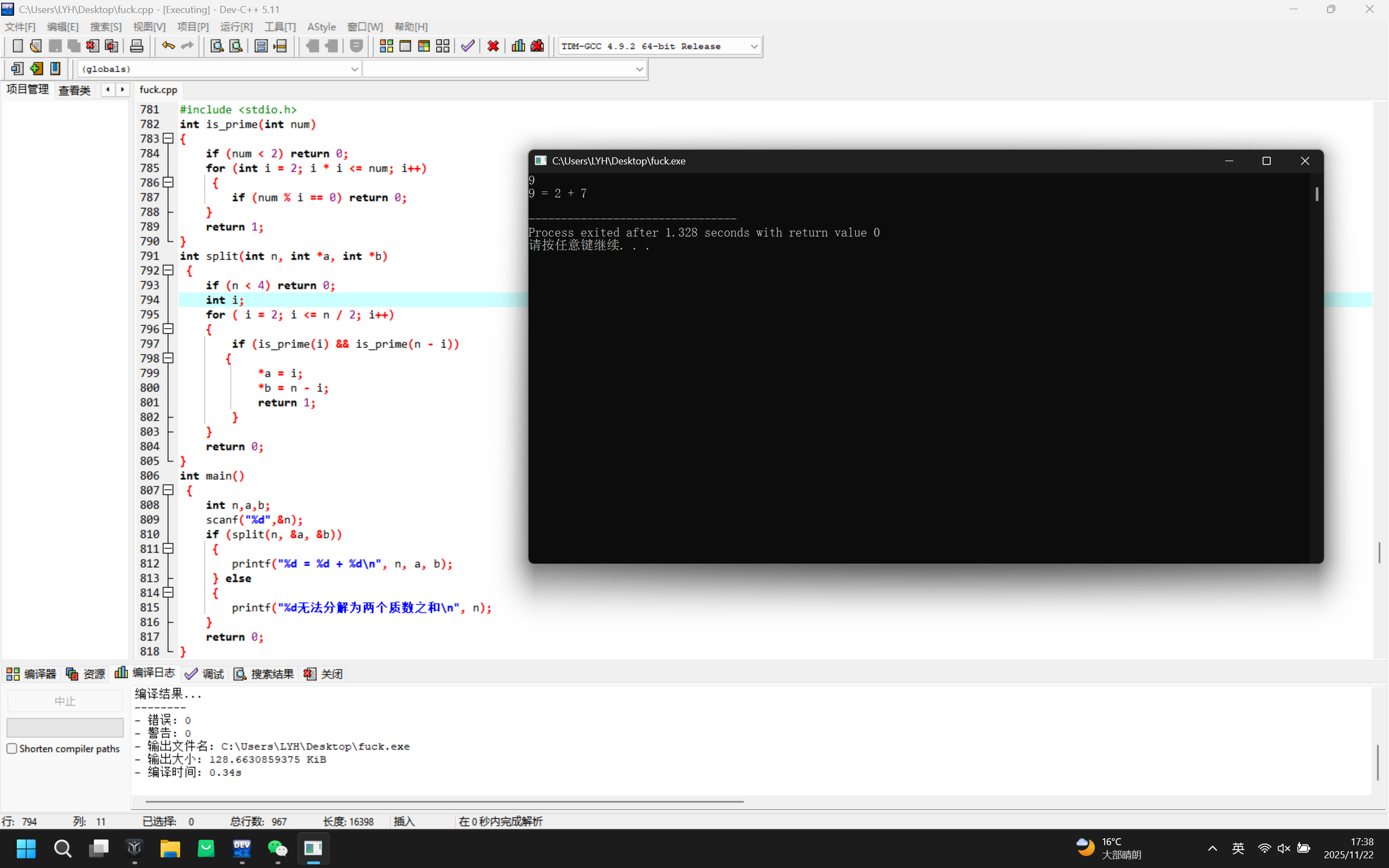The image size is (1389, 868).
Task: Click the Debug checkmark toolbar icon
Action: pos(468,46)
